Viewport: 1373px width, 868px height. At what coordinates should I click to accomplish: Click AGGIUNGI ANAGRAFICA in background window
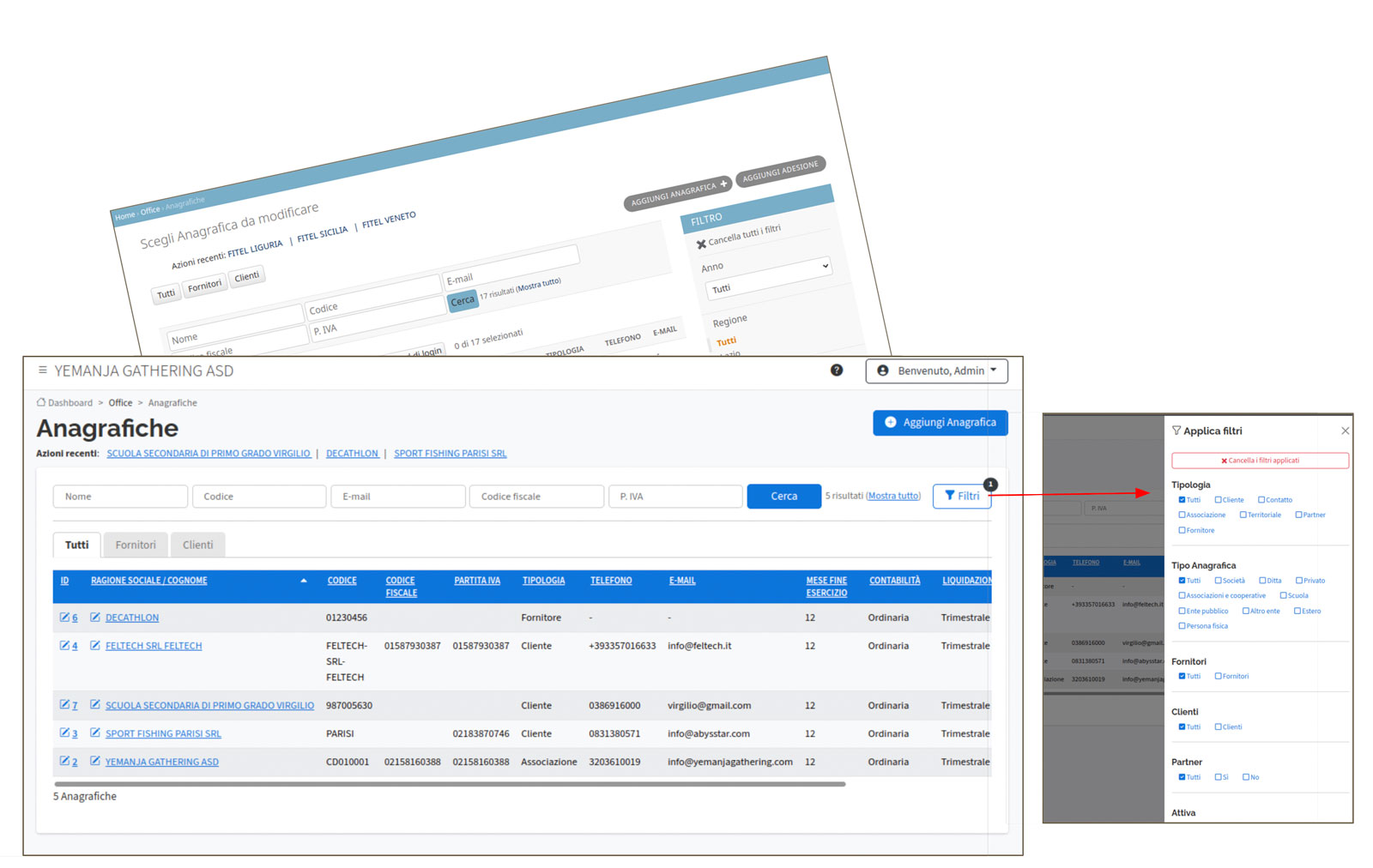[678, 194]
